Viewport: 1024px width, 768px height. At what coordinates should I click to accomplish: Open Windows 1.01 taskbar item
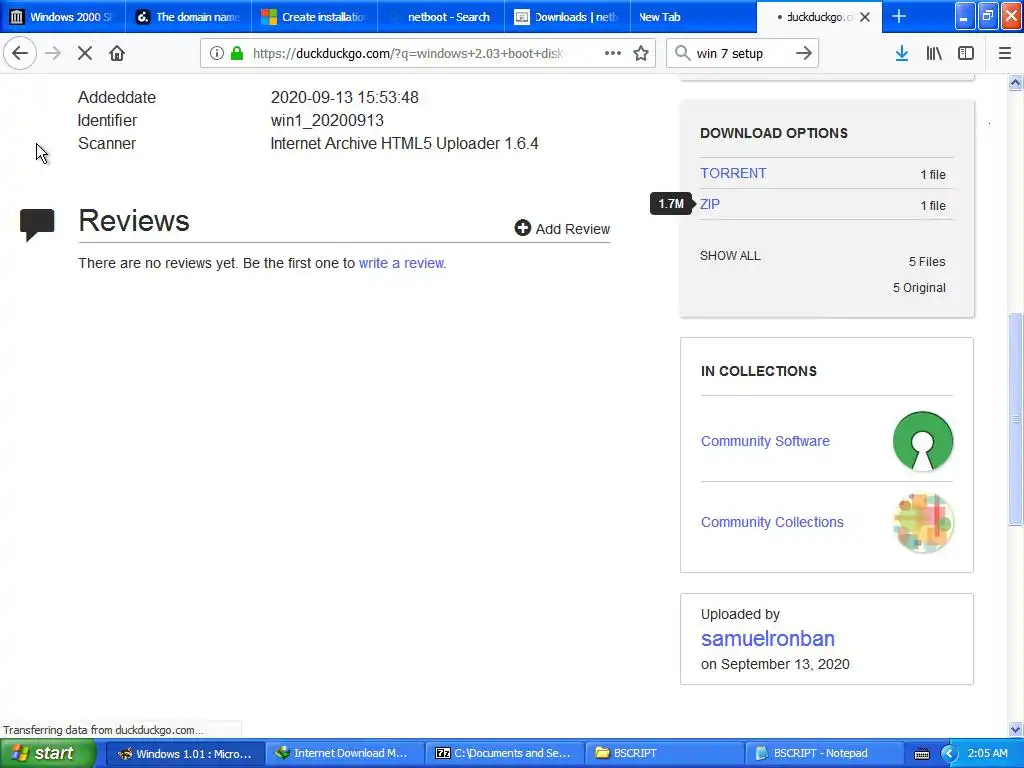pyautogui.click(x=185, y=753)
